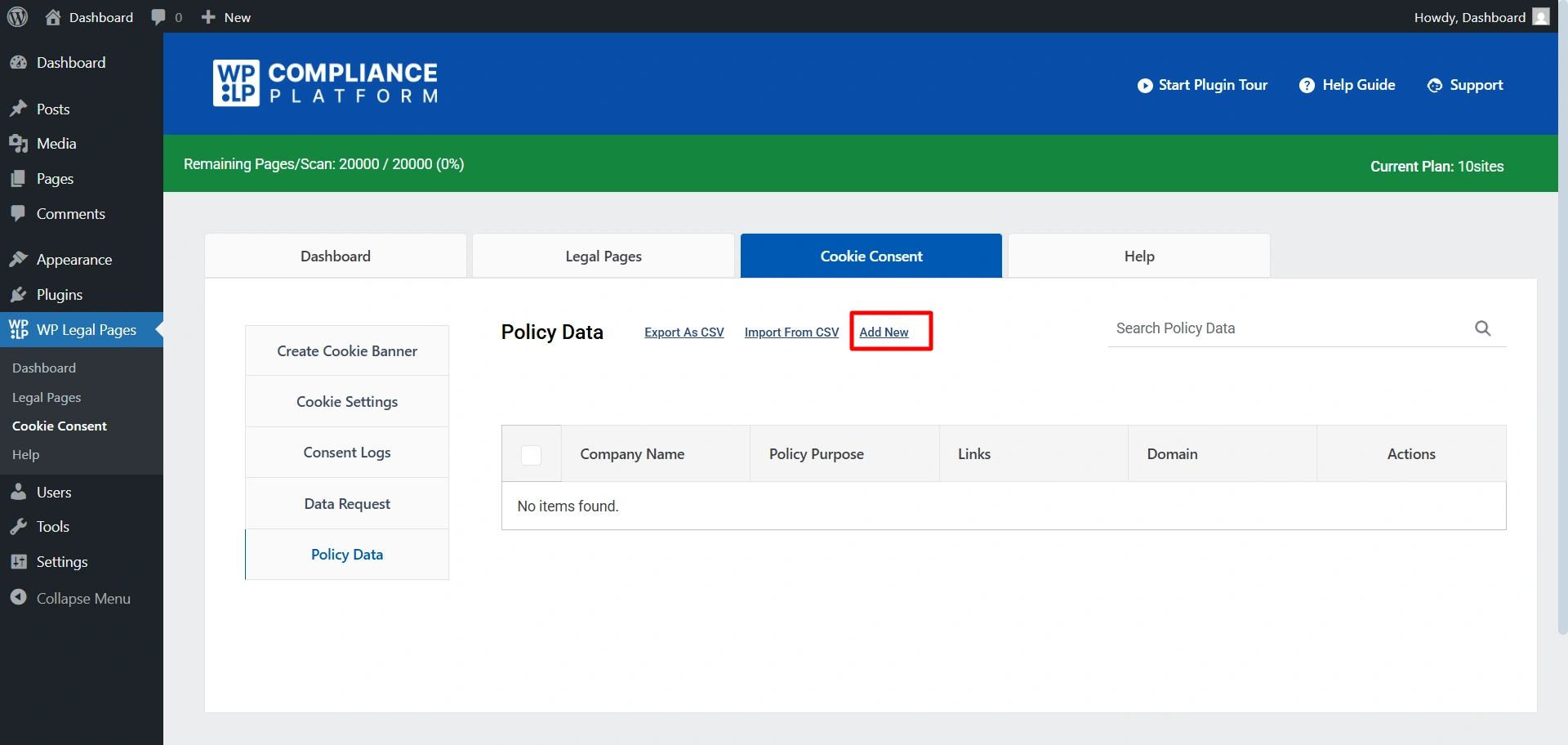Open the Users icon in sidebar
The height and width of the screenshot is (745, 1568).
point(20,492)
